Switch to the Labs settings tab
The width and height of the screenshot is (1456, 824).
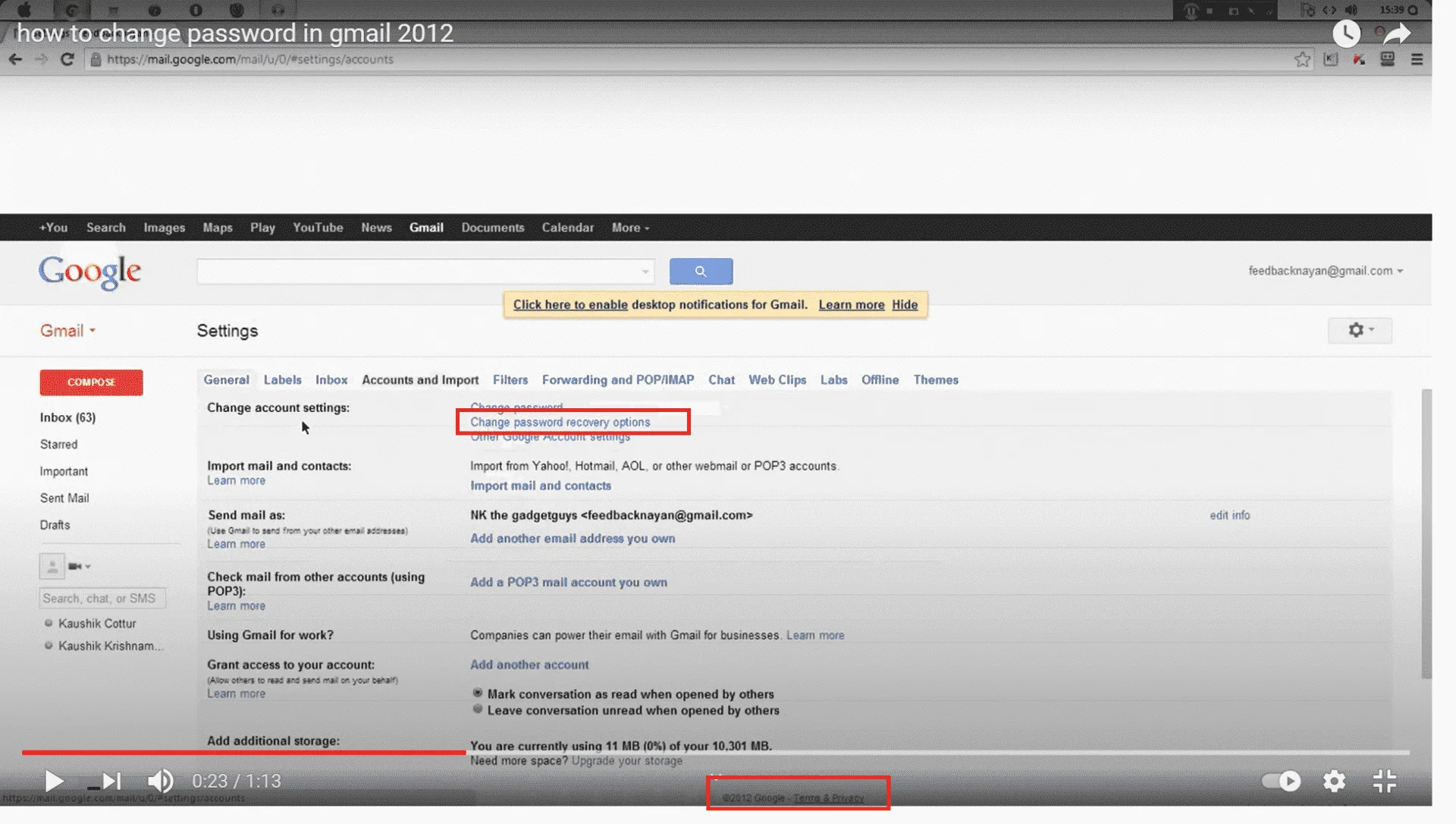(x=833, y=380)
